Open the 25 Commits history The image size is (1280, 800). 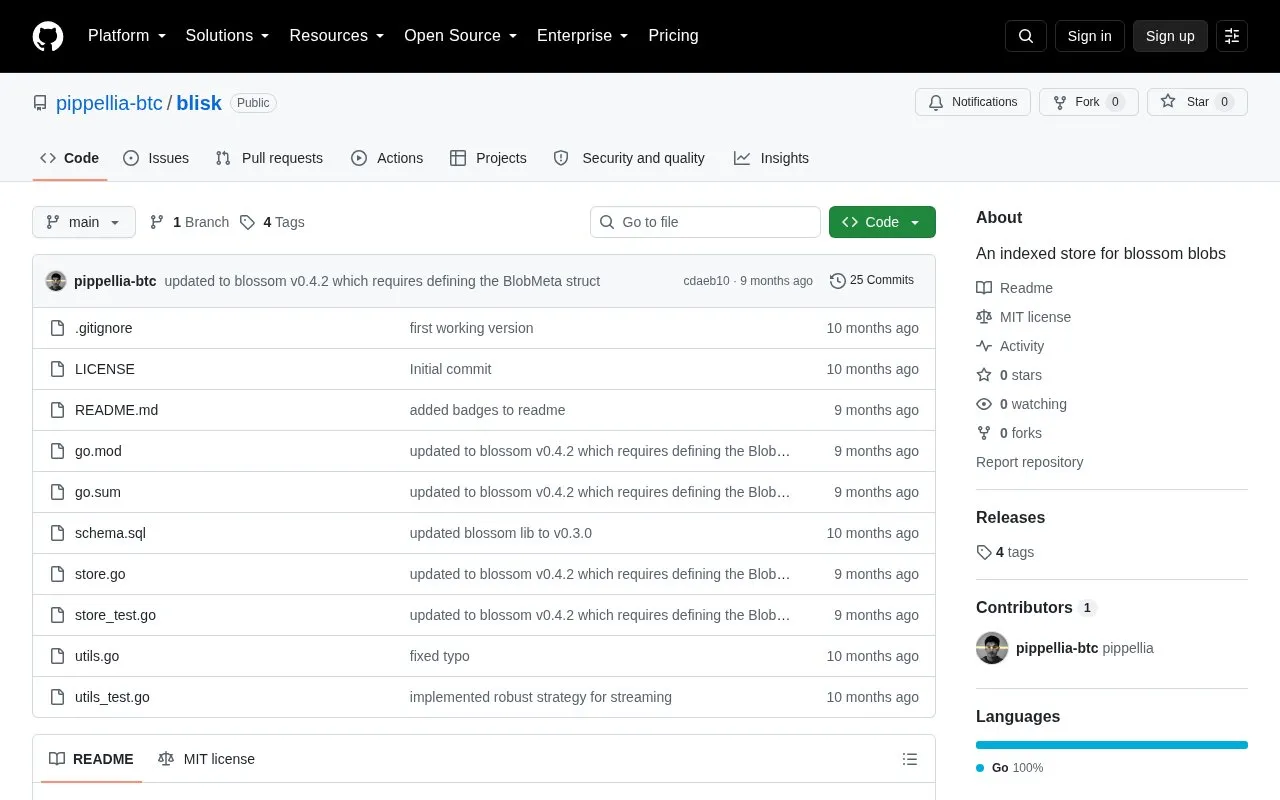[872, 281]
